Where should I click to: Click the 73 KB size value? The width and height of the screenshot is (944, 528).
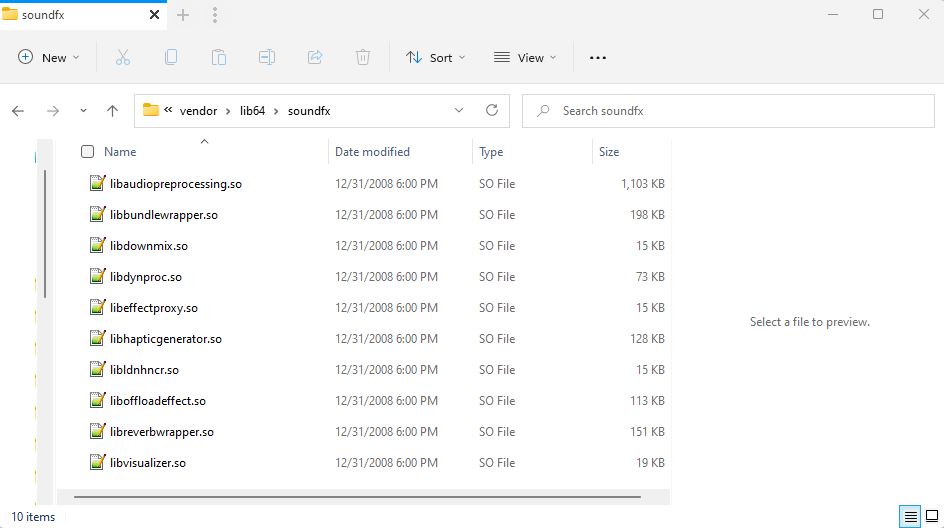coord(650,276)
